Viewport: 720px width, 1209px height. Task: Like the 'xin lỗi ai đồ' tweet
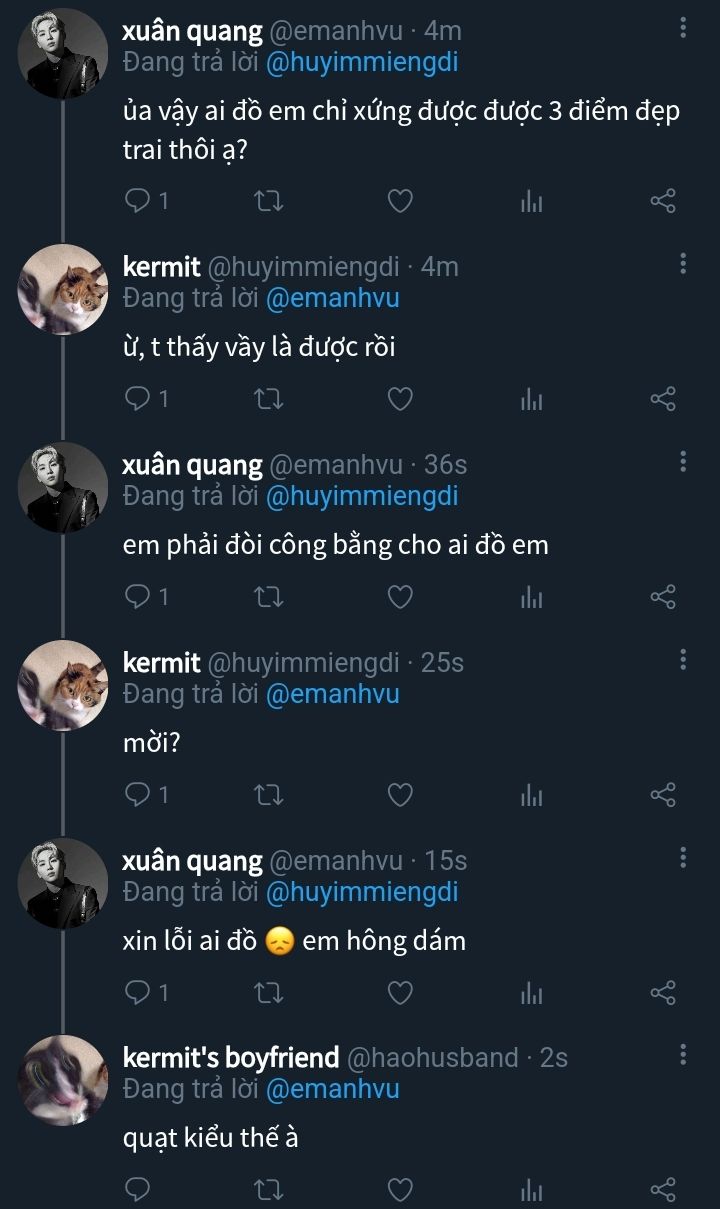400,993
